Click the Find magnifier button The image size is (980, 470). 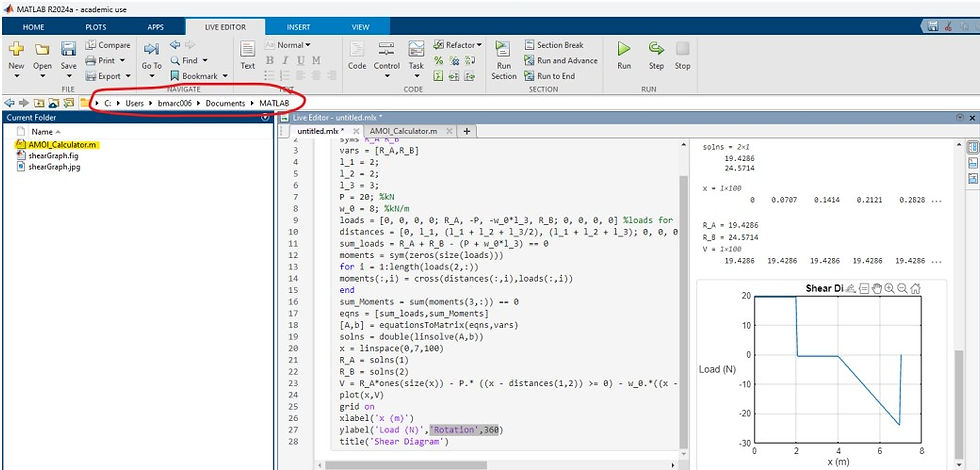pos(184,61)
